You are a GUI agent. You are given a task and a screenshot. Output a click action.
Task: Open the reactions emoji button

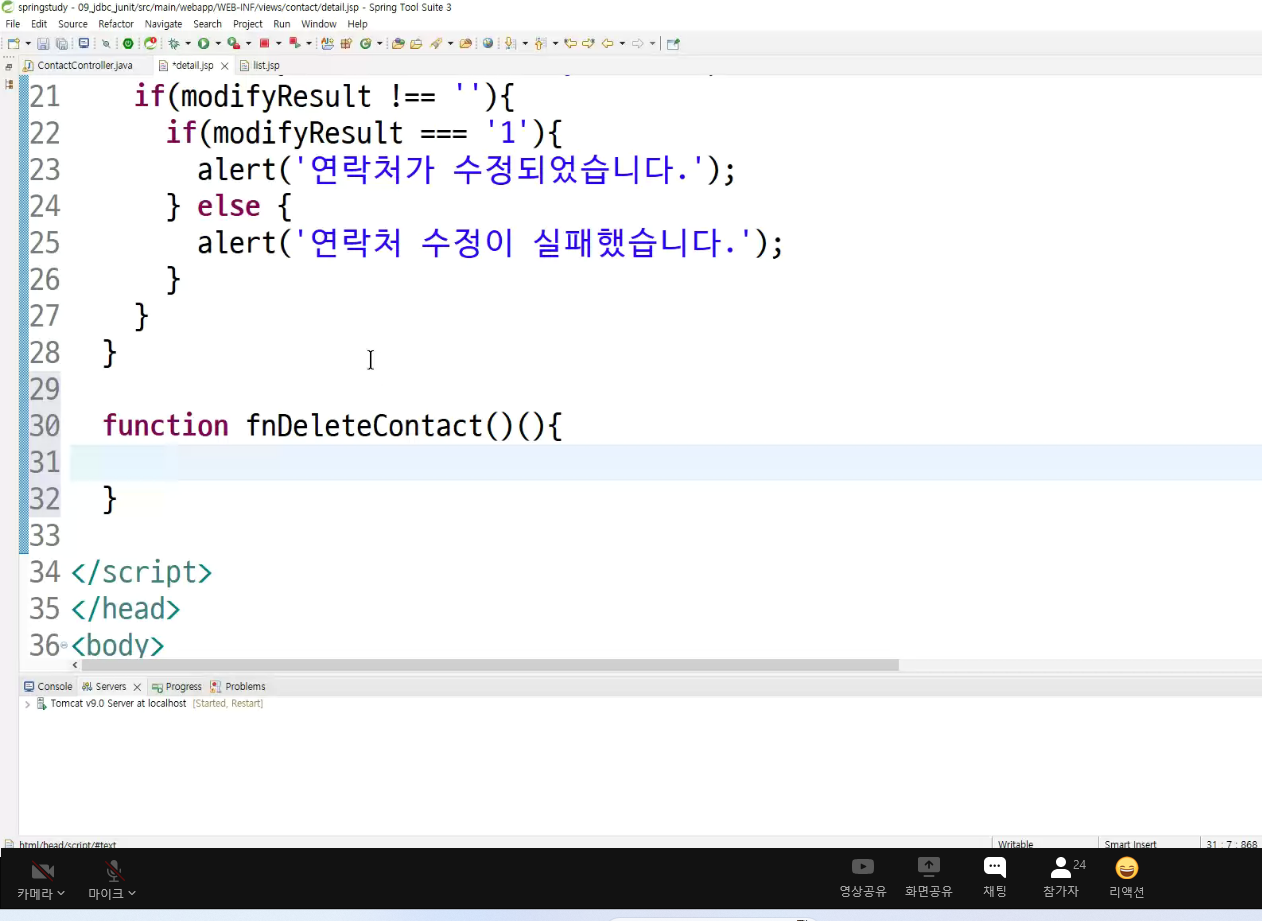tap(1126, 877)
